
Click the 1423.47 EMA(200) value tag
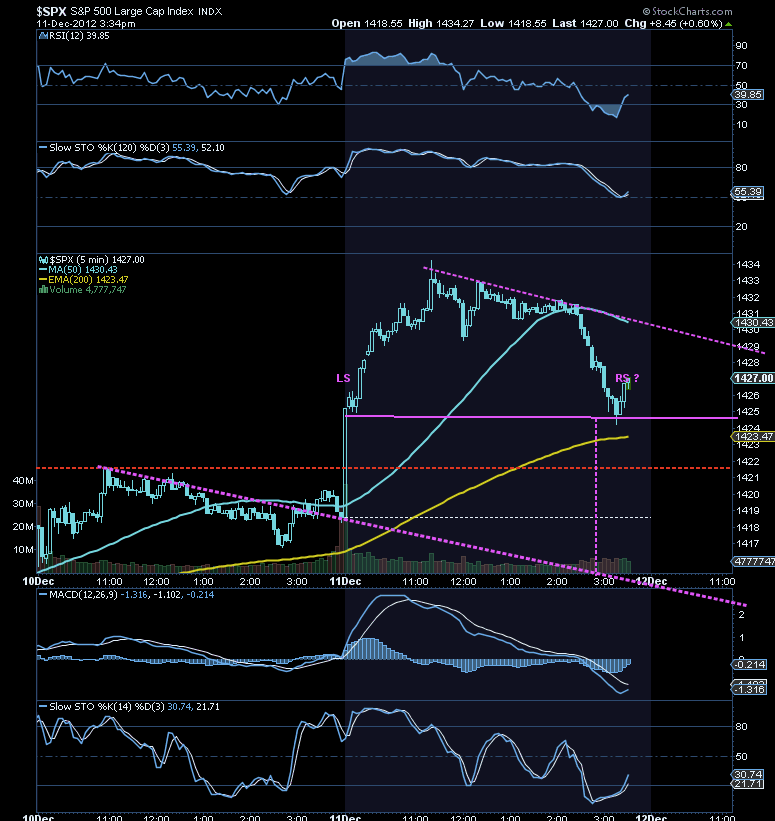tap(753, 437)
